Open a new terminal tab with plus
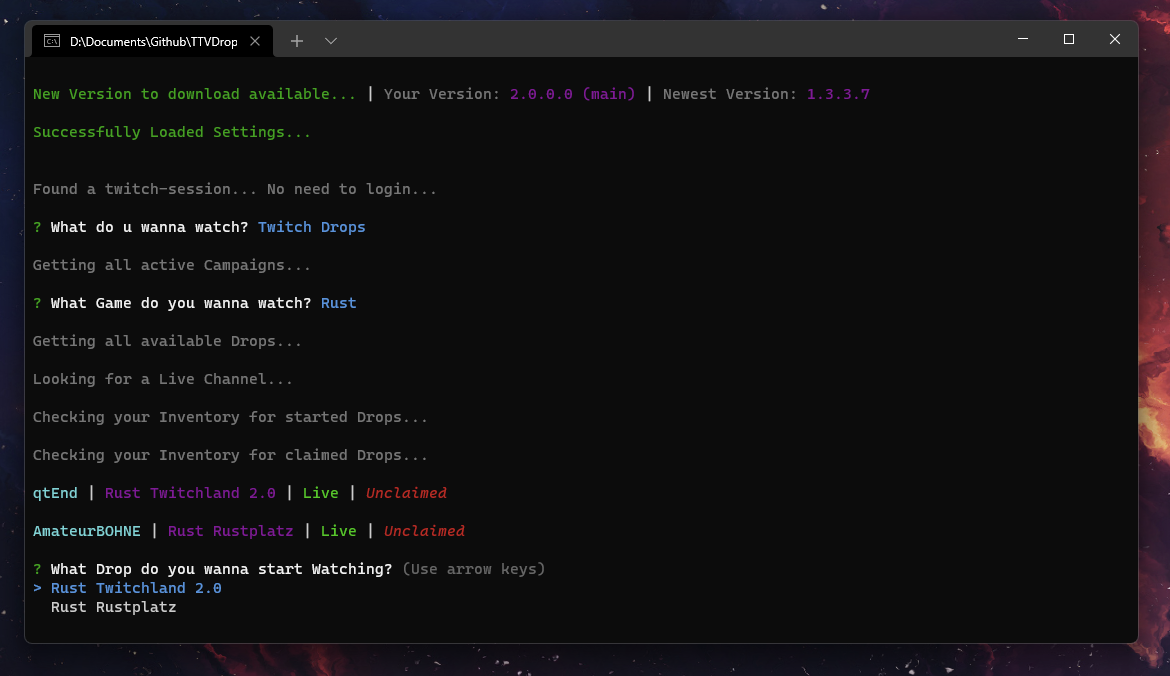This screenshot has width=1170, height=676. click(x=297, y=41)
